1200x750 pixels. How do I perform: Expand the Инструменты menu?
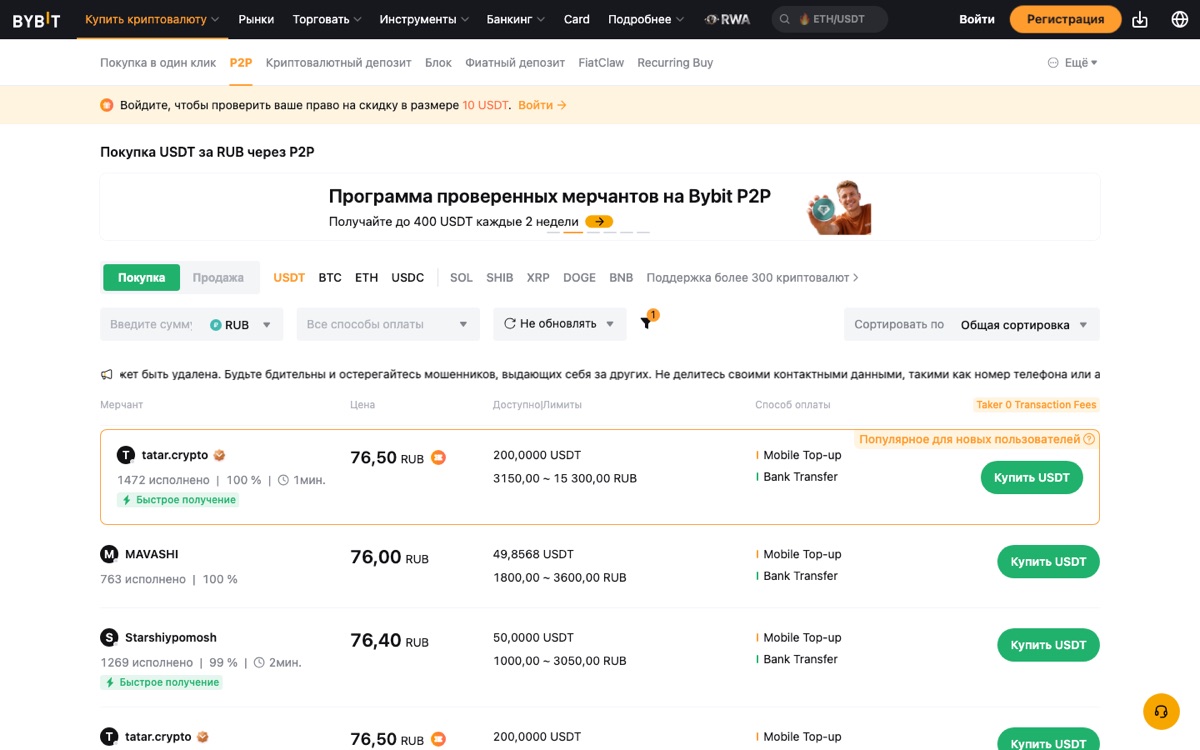tap(424, 19)
